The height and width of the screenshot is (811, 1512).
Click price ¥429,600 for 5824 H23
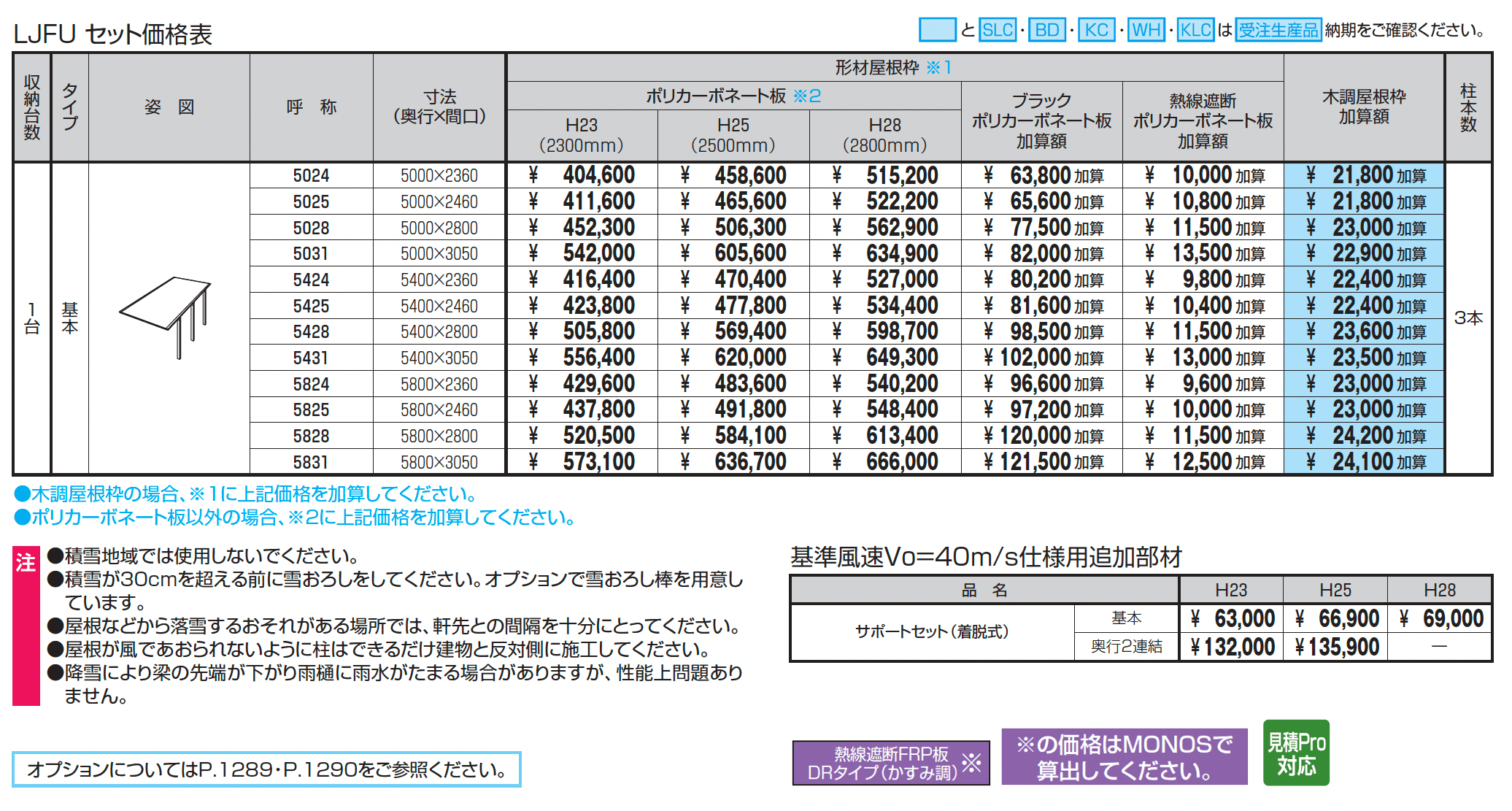pyautogui.click(x=582, y=384)
